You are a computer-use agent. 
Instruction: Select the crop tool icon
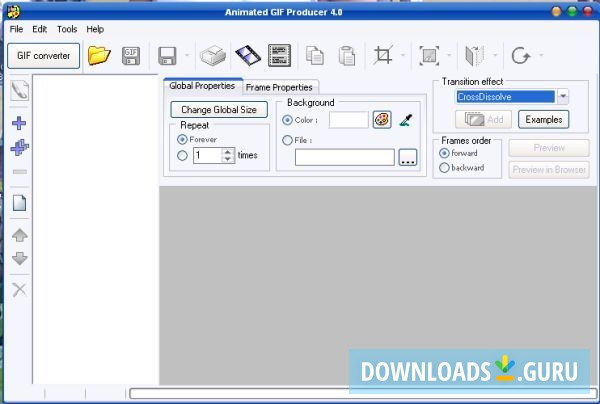pos(383,55)
